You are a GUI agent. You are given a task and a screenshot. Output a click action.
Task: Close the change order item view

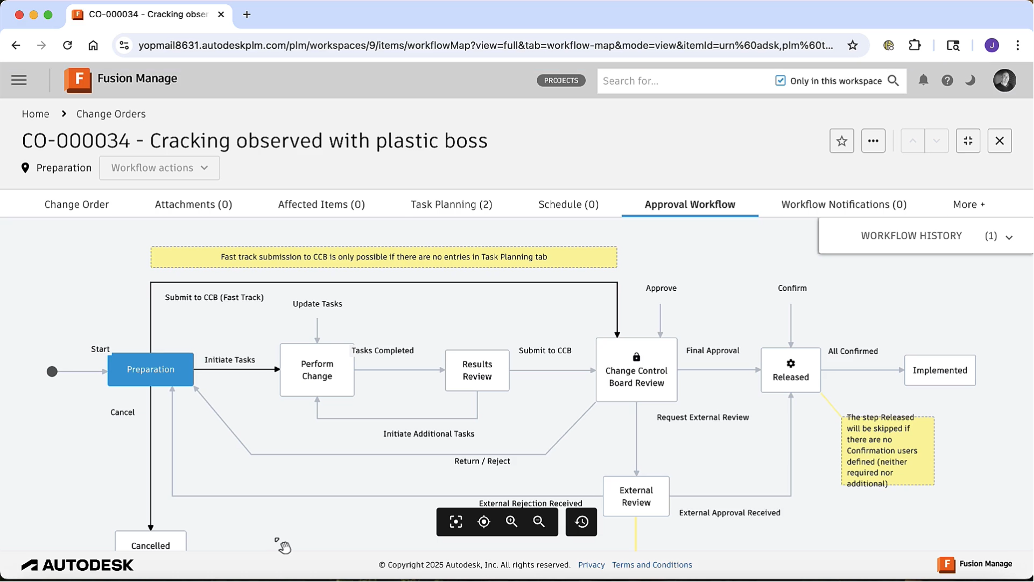click(1000, 140)
